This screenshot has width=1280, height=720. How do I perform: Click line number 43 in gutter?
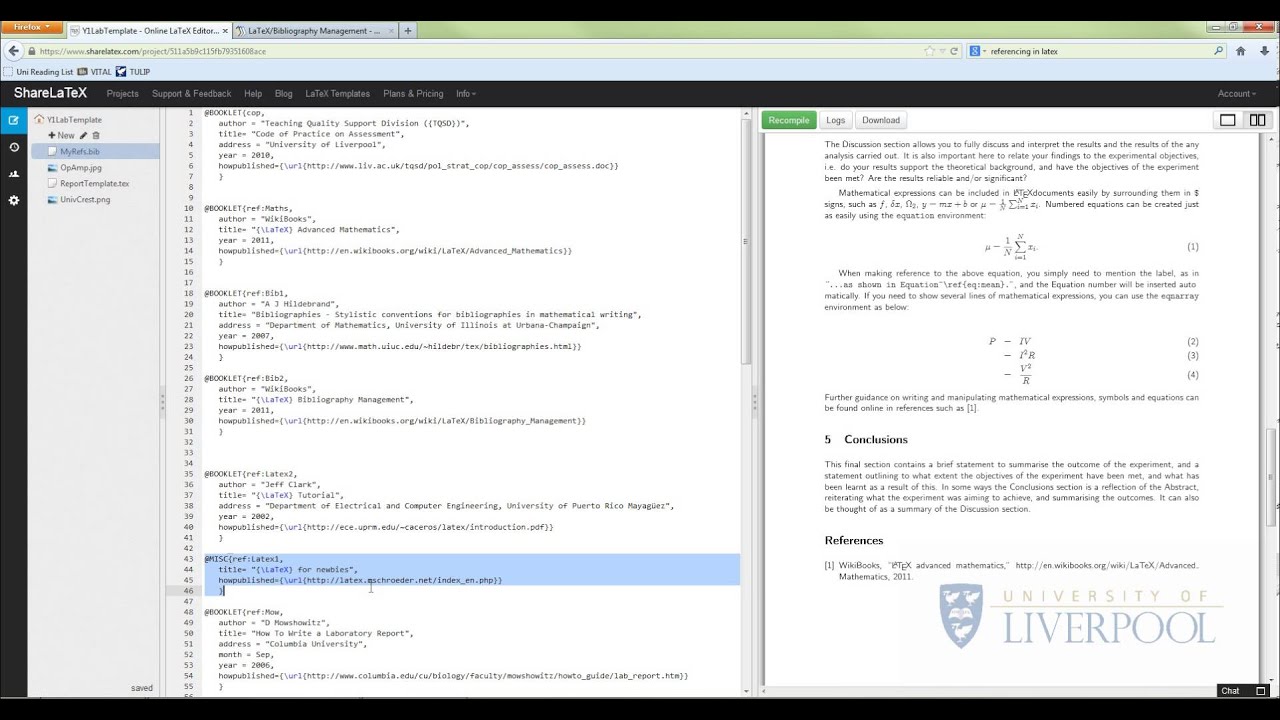tap(188, 559)
